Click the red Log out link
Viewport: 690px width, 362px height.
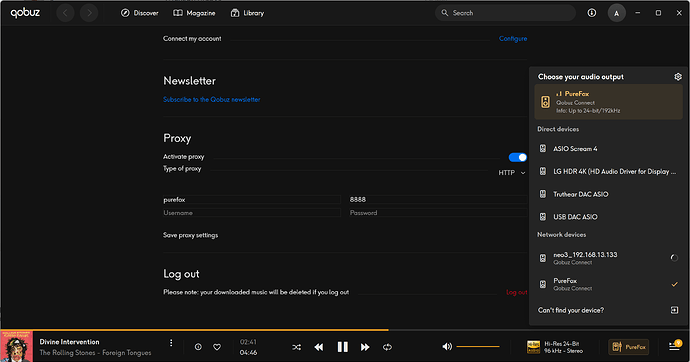(517, 292)
